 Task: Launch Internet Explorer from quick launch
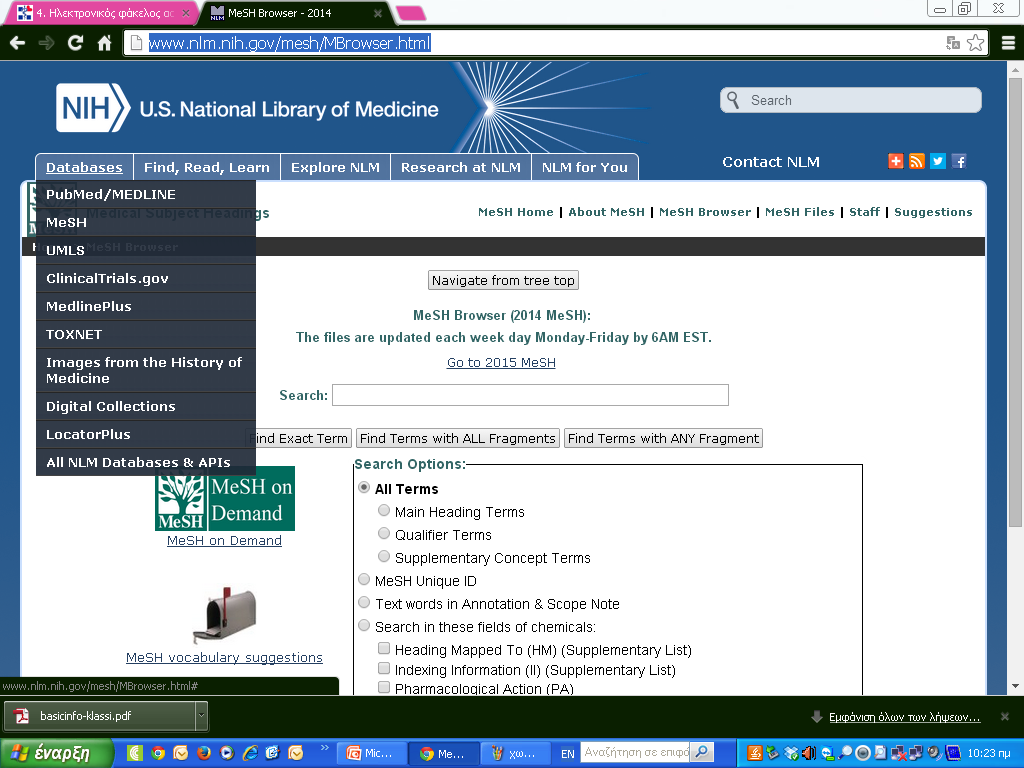coord(250,753)
